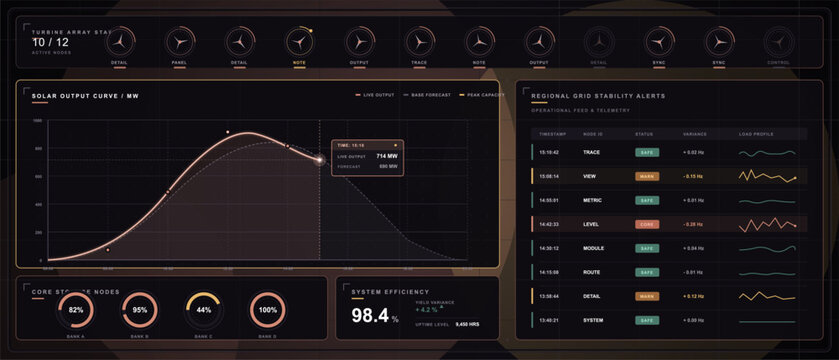Click the SAFE badge in METRIC row
This screenshot has width=839, height=360.
pyautogui.click(x=647, y=201)
